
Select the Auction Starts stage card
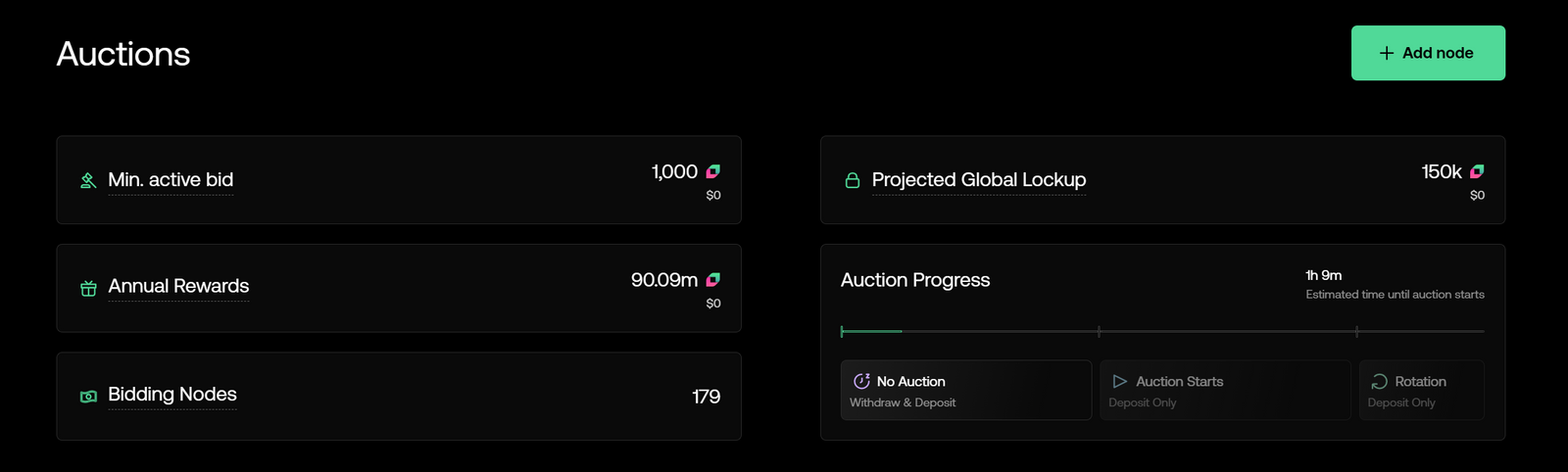point(1225,390)
